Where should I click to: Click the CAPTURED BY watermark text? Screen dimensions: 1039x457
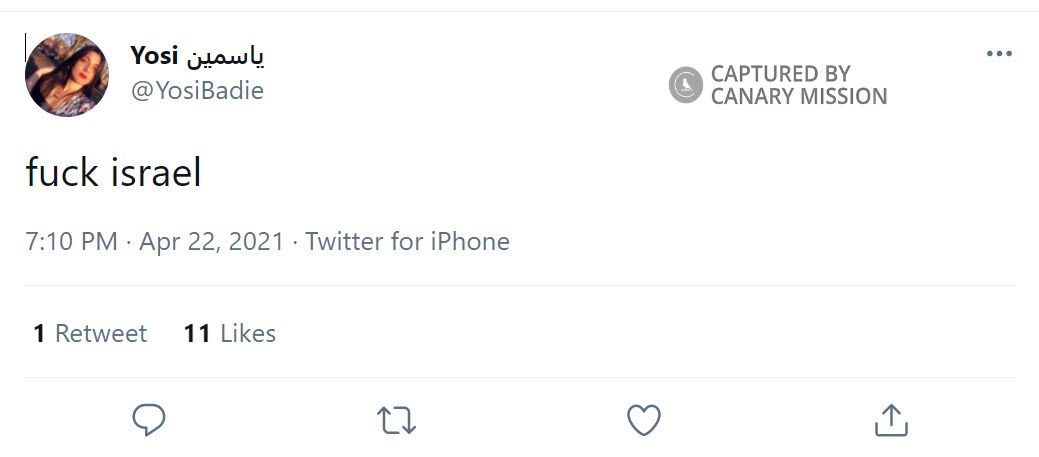pyautogui.click(x=780, y=74)
